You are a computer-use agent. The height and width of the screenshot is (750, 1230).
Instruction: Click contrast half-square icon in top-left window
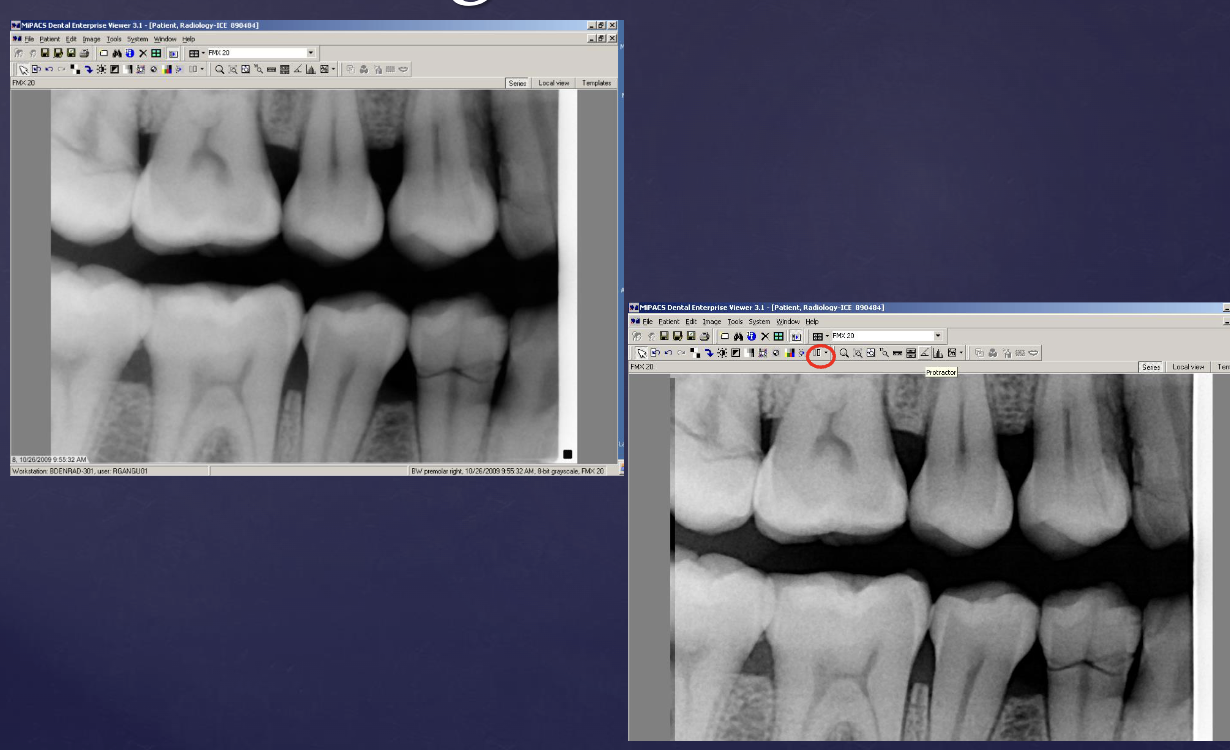(x=114, y=69)
